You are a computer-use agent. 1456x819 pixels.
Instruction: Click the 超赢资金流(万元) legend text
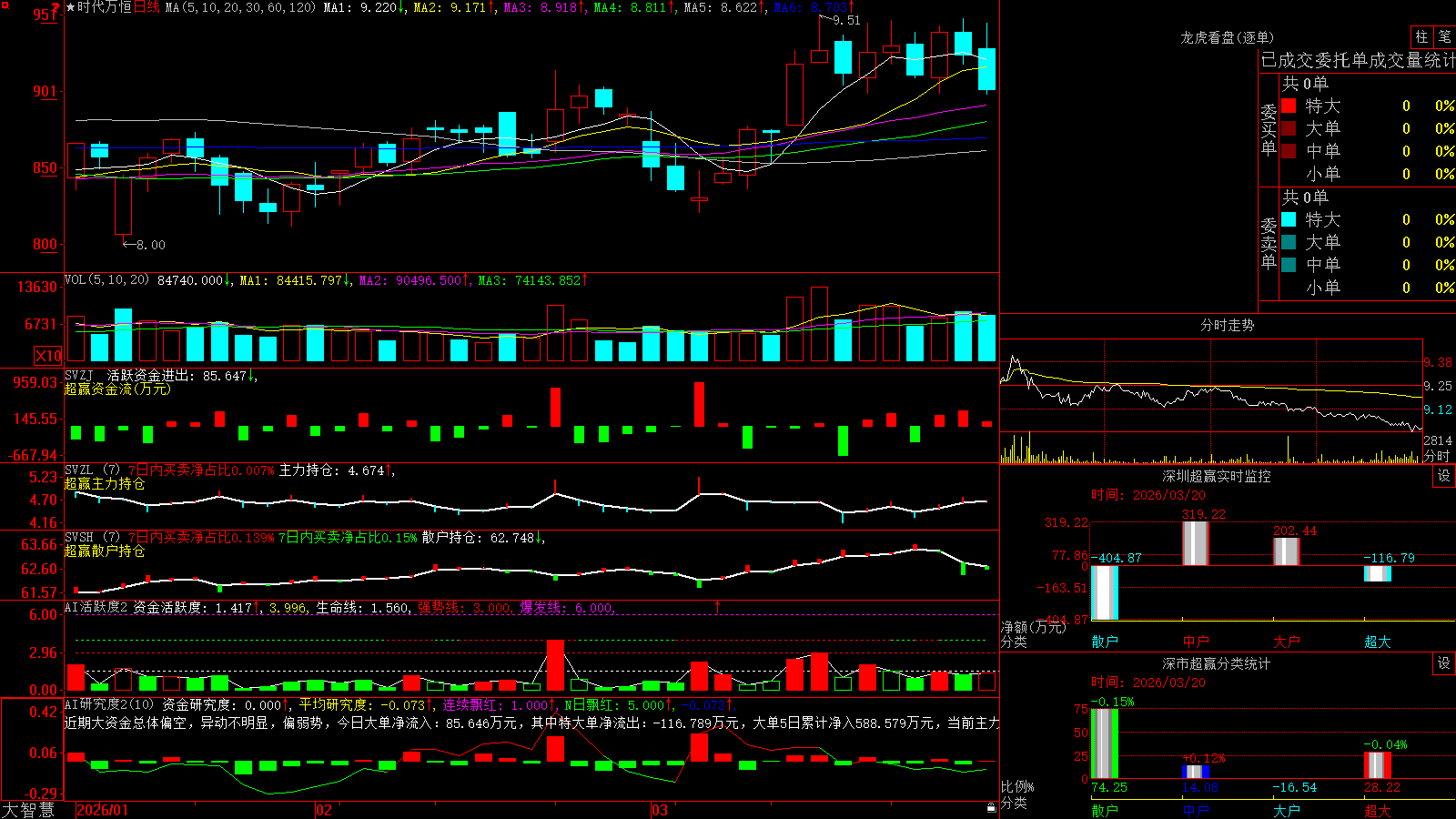pos(117,389)
